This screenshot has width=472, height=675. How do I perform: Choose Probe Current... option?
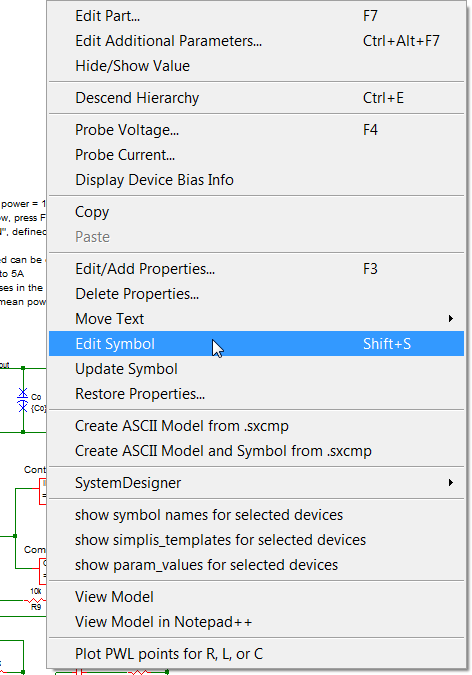[x=256, y=155]
